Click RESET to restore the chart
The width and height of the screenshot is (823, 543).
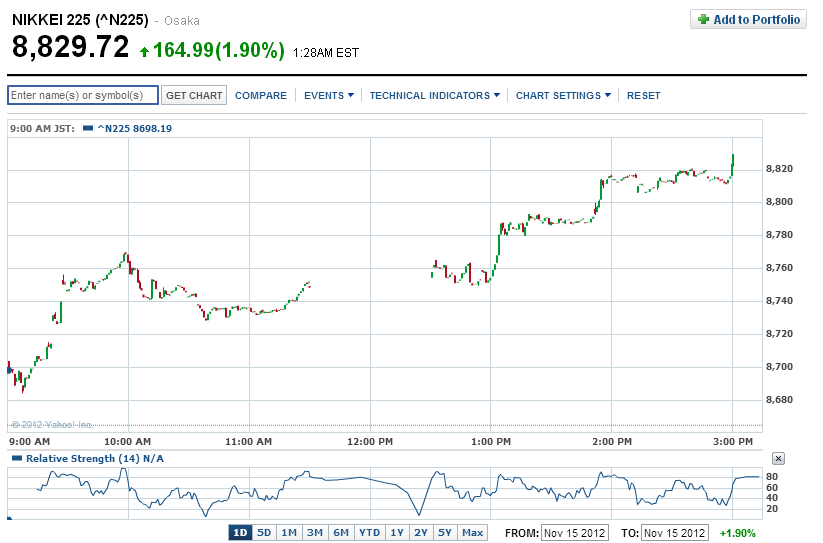tap(643, 96)
